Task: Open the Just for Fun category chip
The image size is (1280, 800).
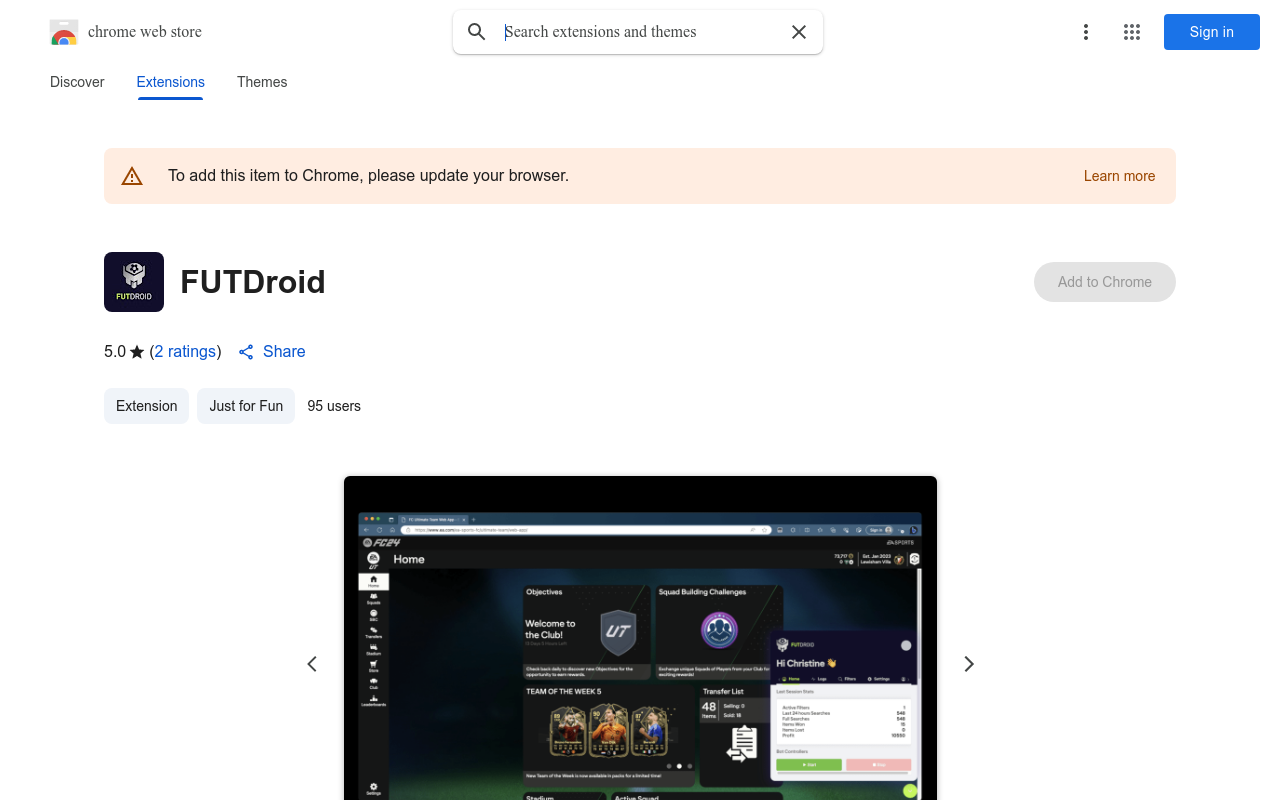Action: (246, 406)
